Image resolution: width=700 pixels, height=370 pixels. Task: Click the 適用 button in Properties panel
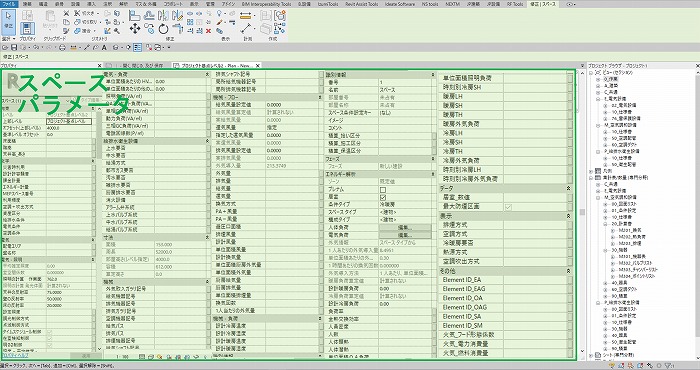point(86,356)
